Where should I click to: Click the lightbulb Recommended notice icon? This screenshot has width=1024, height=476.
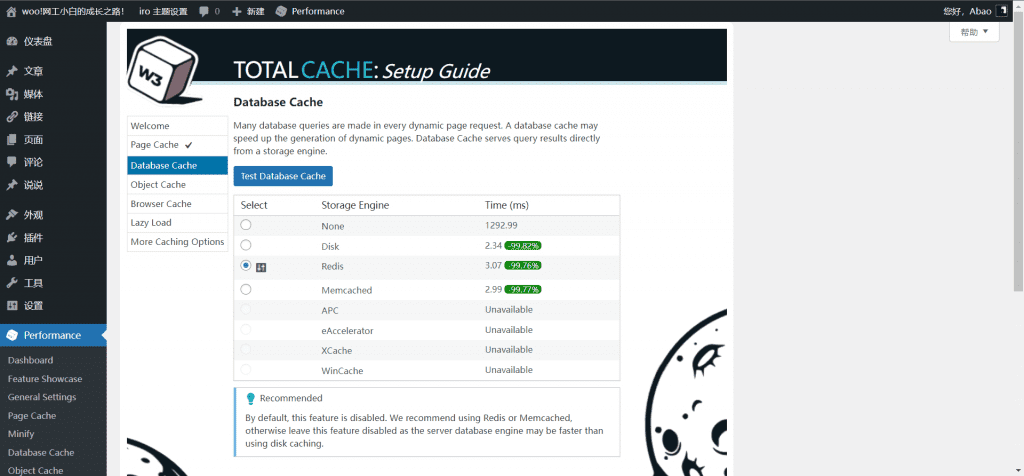(x=251, y=398)
